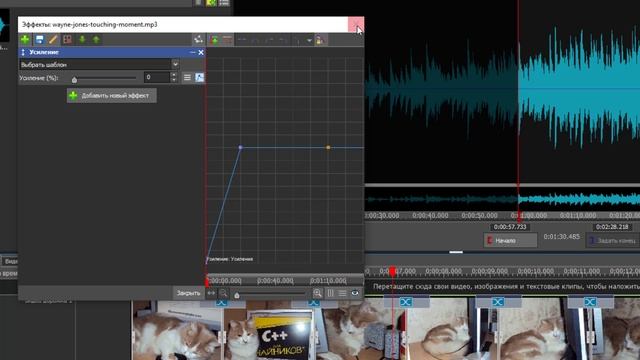
Task: Click the fit-width arrows icon
Action: (x=211, y=293)
